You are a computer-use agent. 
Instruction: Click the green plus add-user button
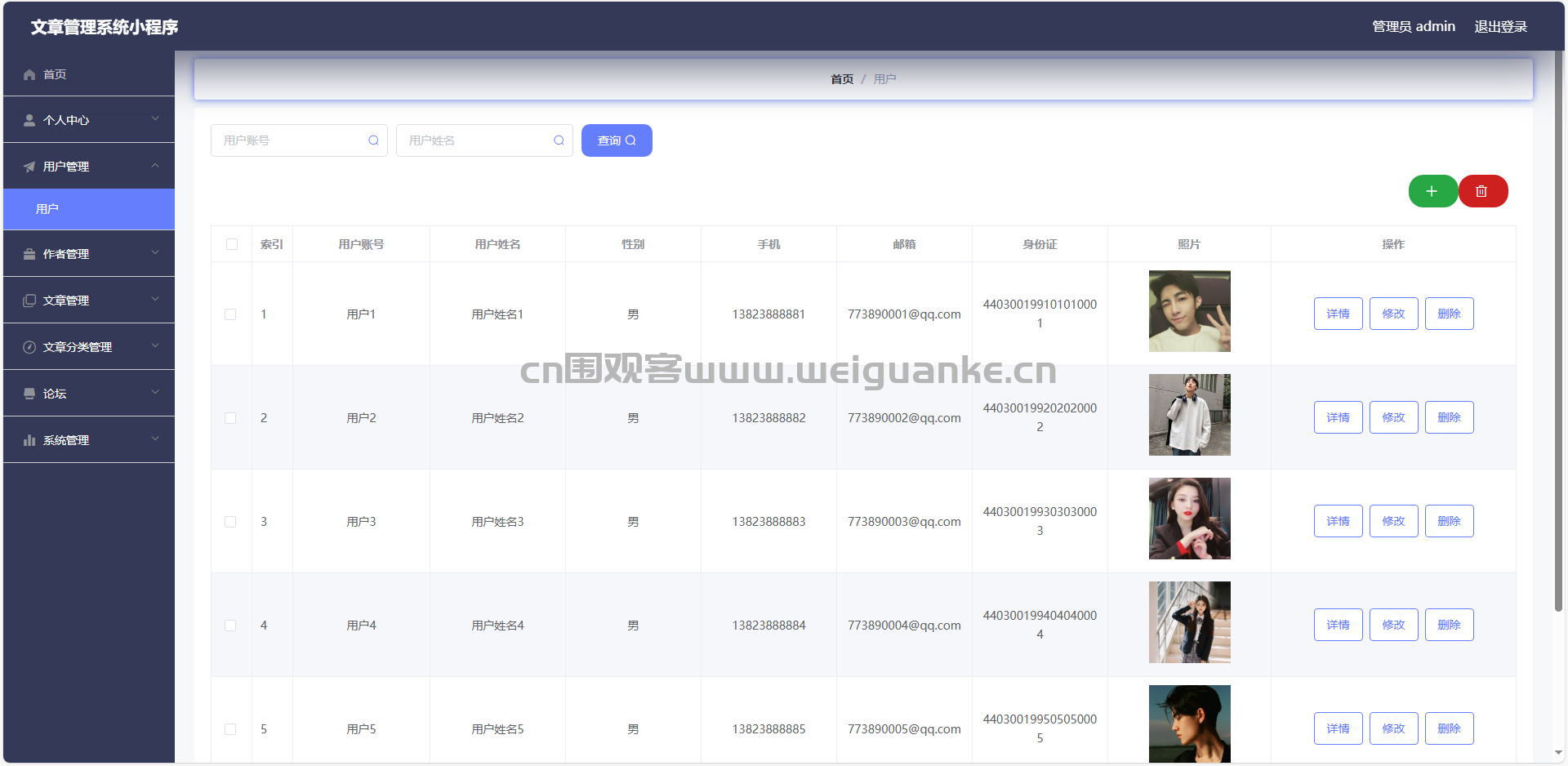tap(1432, 191)
